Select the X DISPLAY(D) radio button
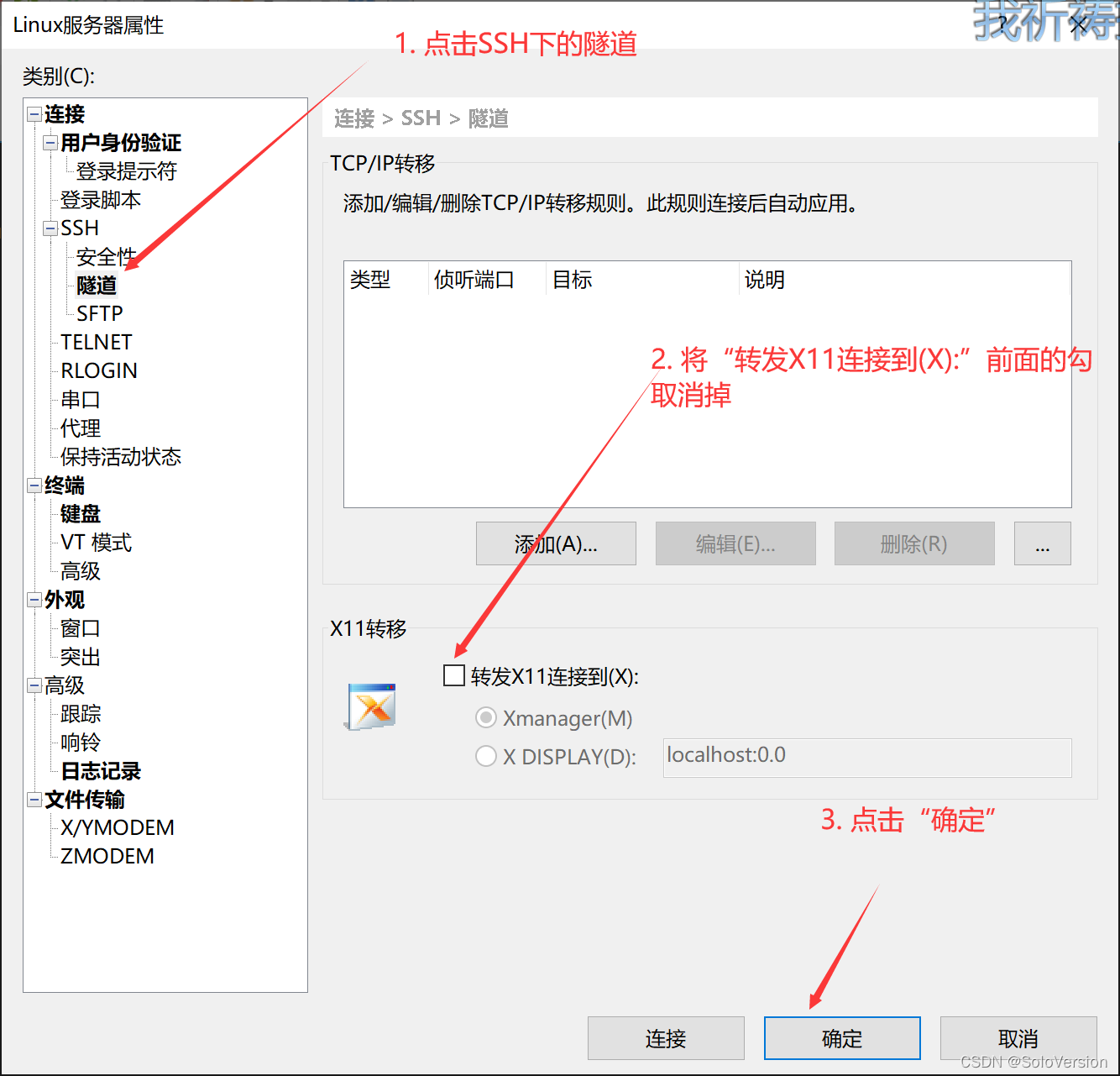 485,756
